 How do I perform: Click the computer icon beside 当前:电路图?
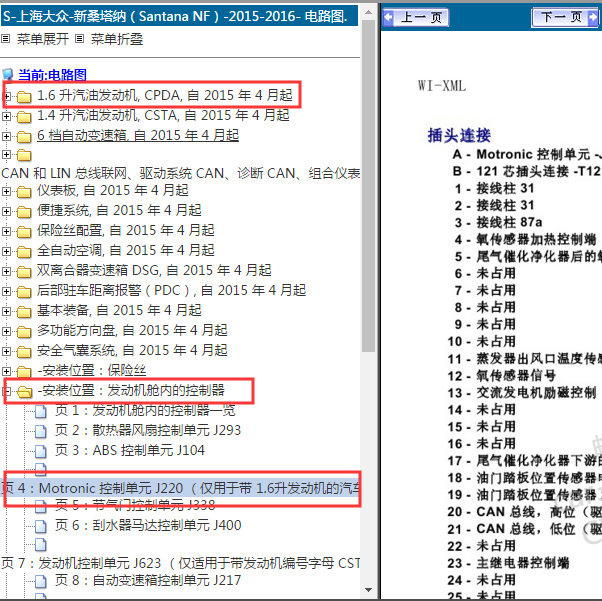8,75
